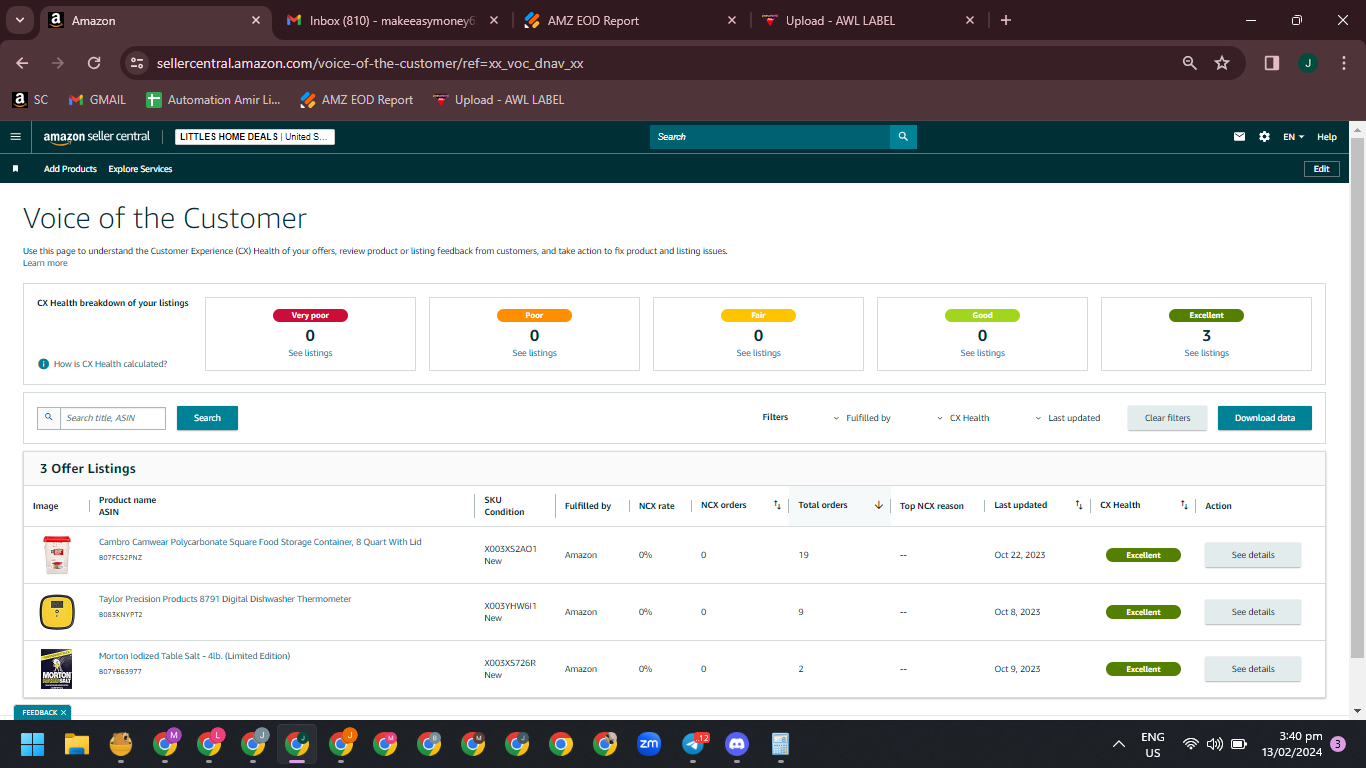
Task: Open Discord from the taskbar
Action: [x=737, y=744]
